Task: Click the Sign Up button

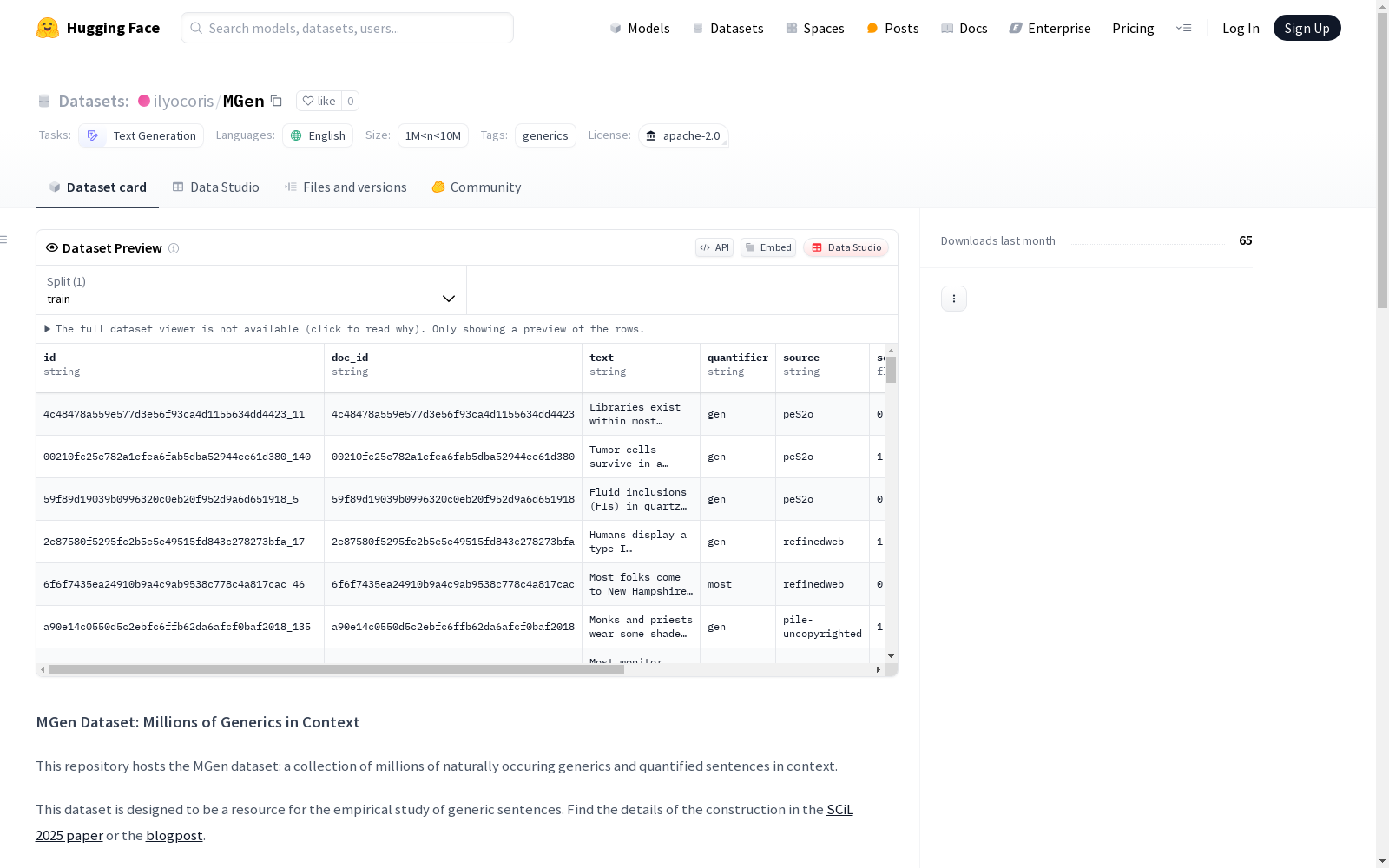Action: (x=1307, y=28)
